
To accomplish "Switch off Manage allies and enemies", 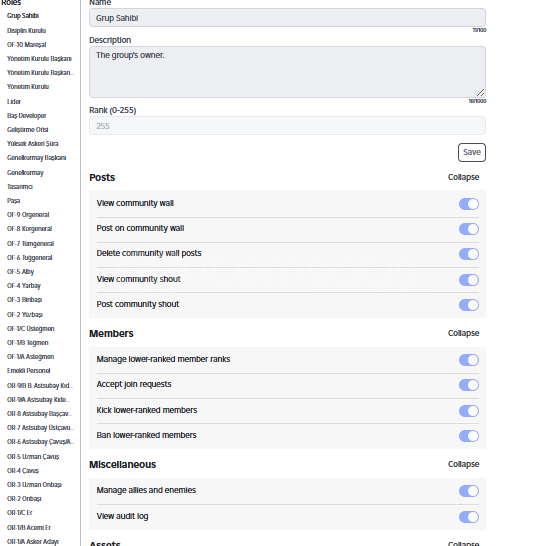I will pos(468,491).
